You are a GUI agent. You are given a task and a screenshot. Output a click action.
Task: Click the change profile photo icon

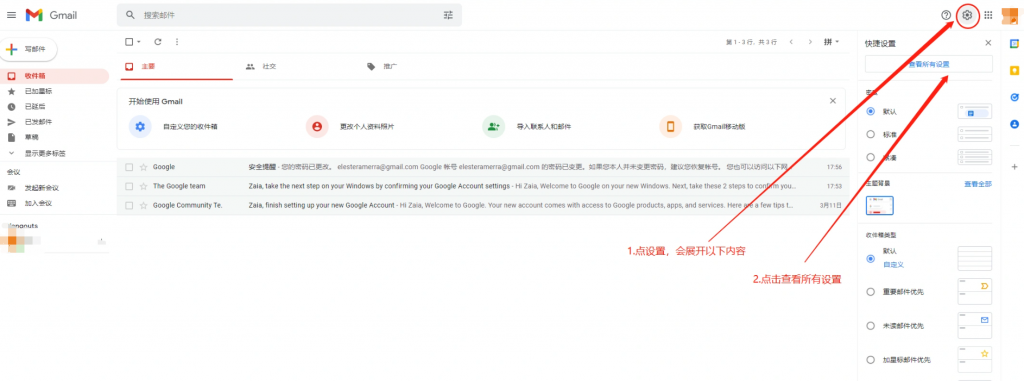[317, 126]
